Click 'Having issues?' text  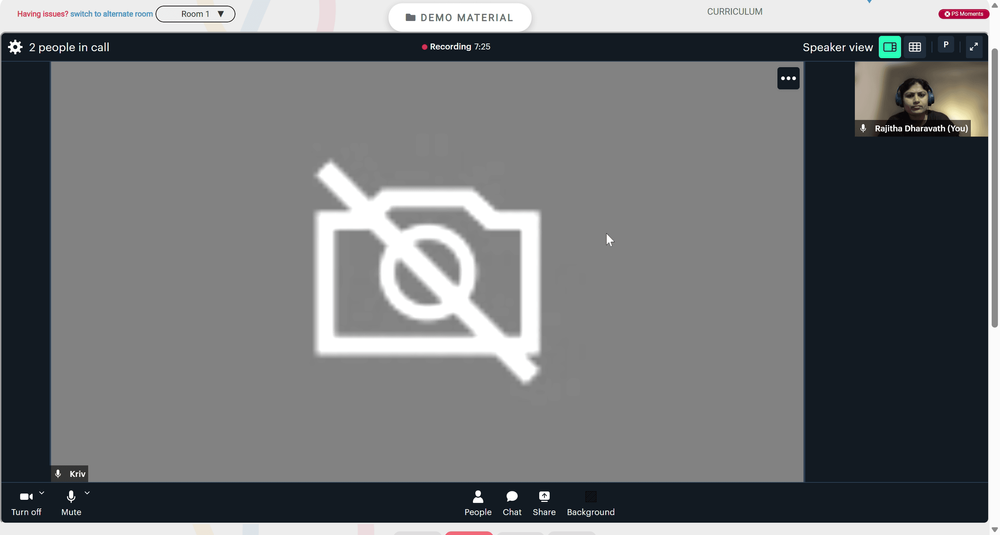43,14
